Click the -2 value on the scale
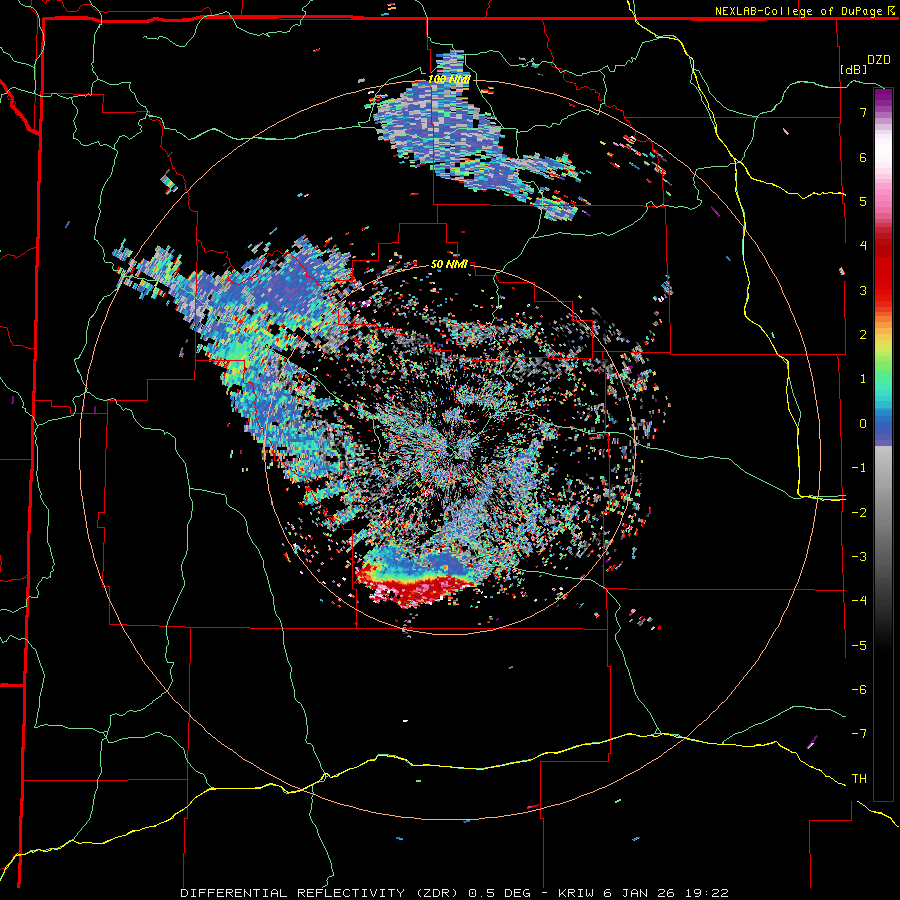This screenshot has width=900, height=900. tap(859, 513)
